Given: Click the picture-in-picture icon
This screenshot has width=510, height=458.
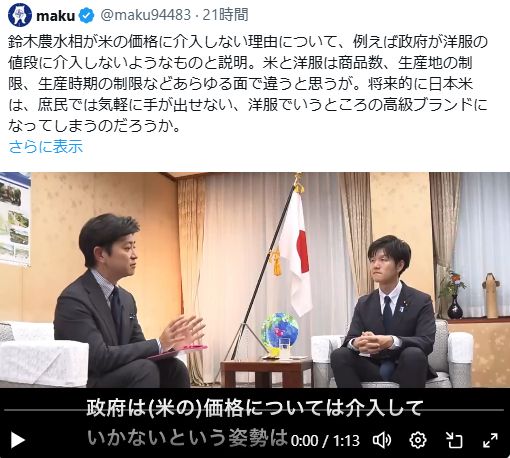Looking at the screenshot, I should (454, 440).
